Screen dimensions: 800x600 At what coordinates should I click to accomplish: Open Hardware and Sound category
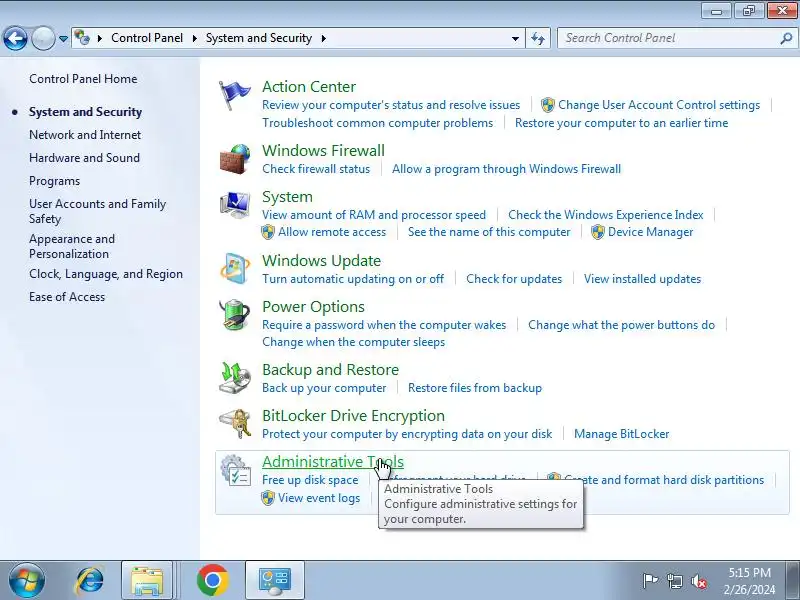click(84, 158)
